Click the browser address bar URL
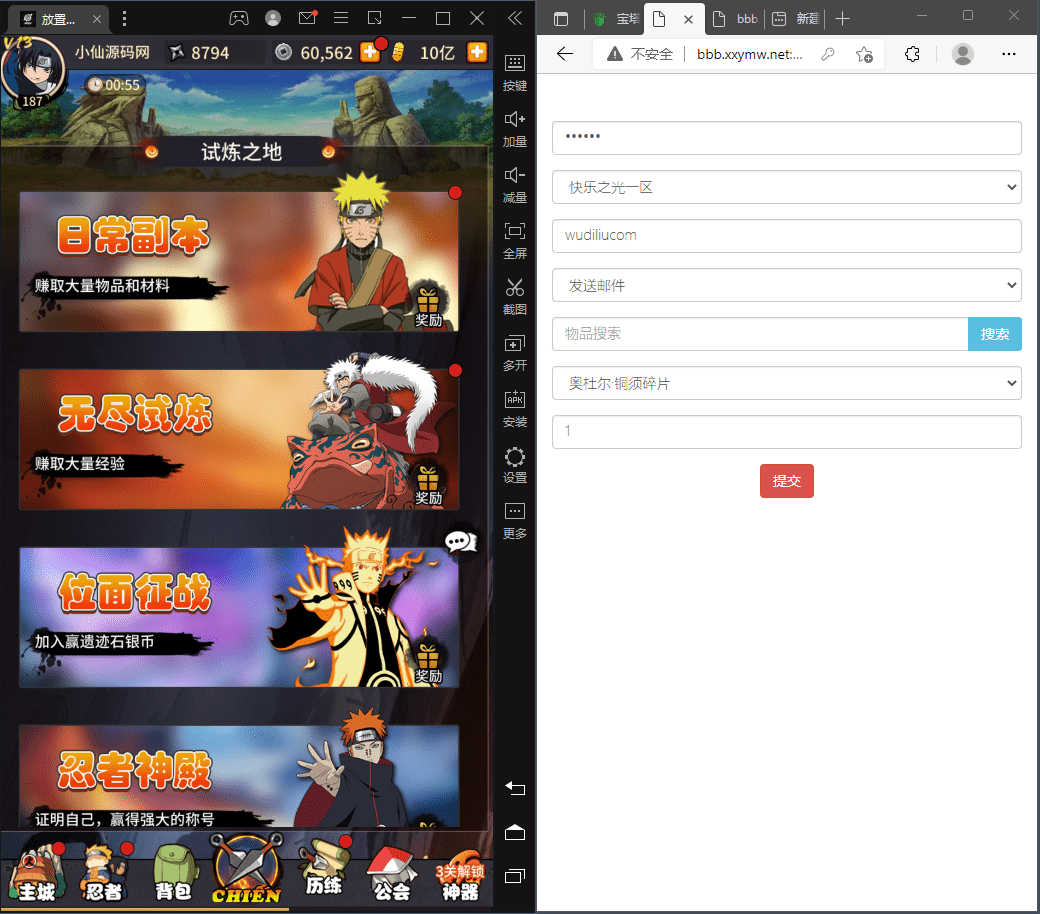Image resolution: width=1040 pixels, height=914 pixels. (749, 54)
